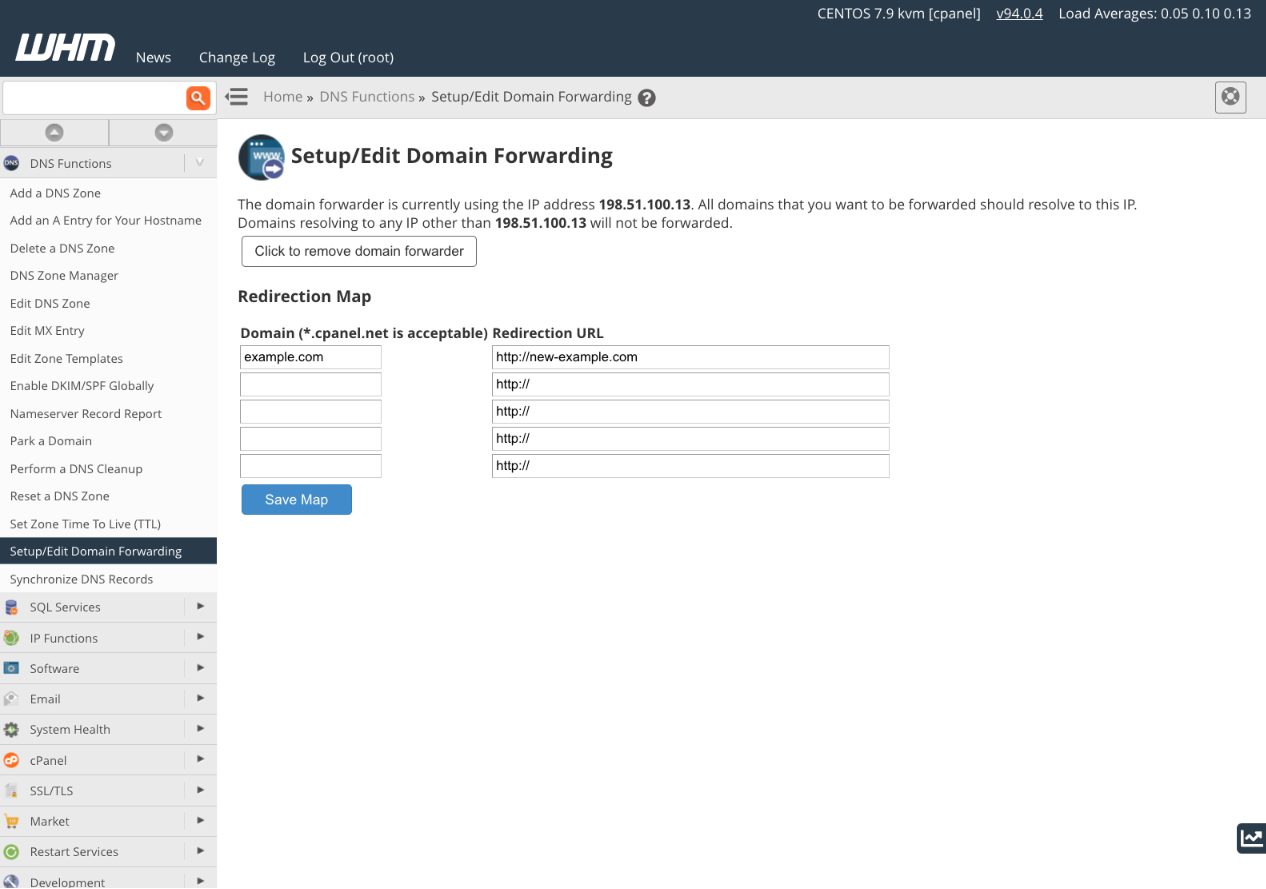Focus the sidebar search text box
Screen dimensions: 1266x889
pyautogui.click(x=94, y=98)
